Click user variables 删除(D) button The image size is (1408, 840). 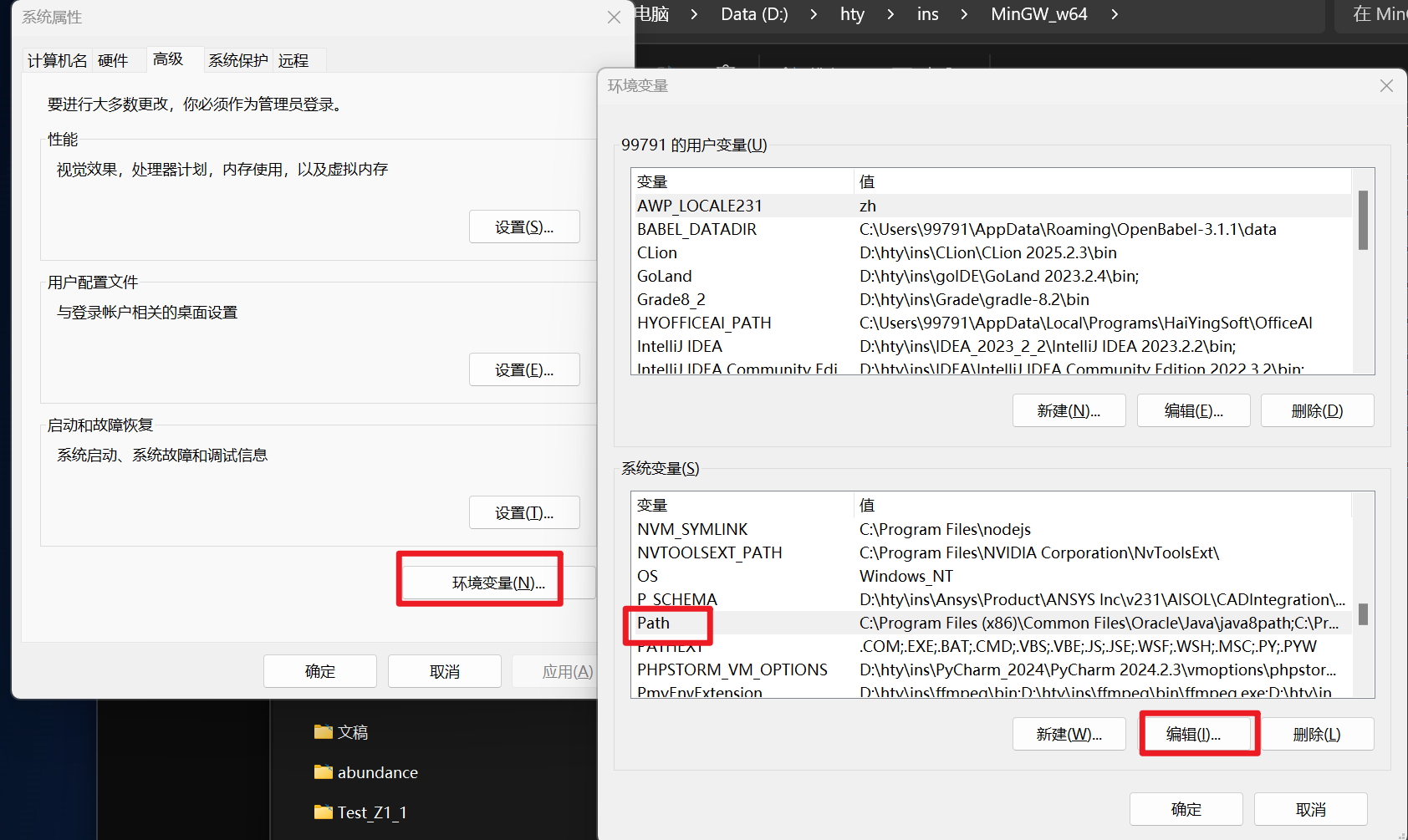[1317, 410]
